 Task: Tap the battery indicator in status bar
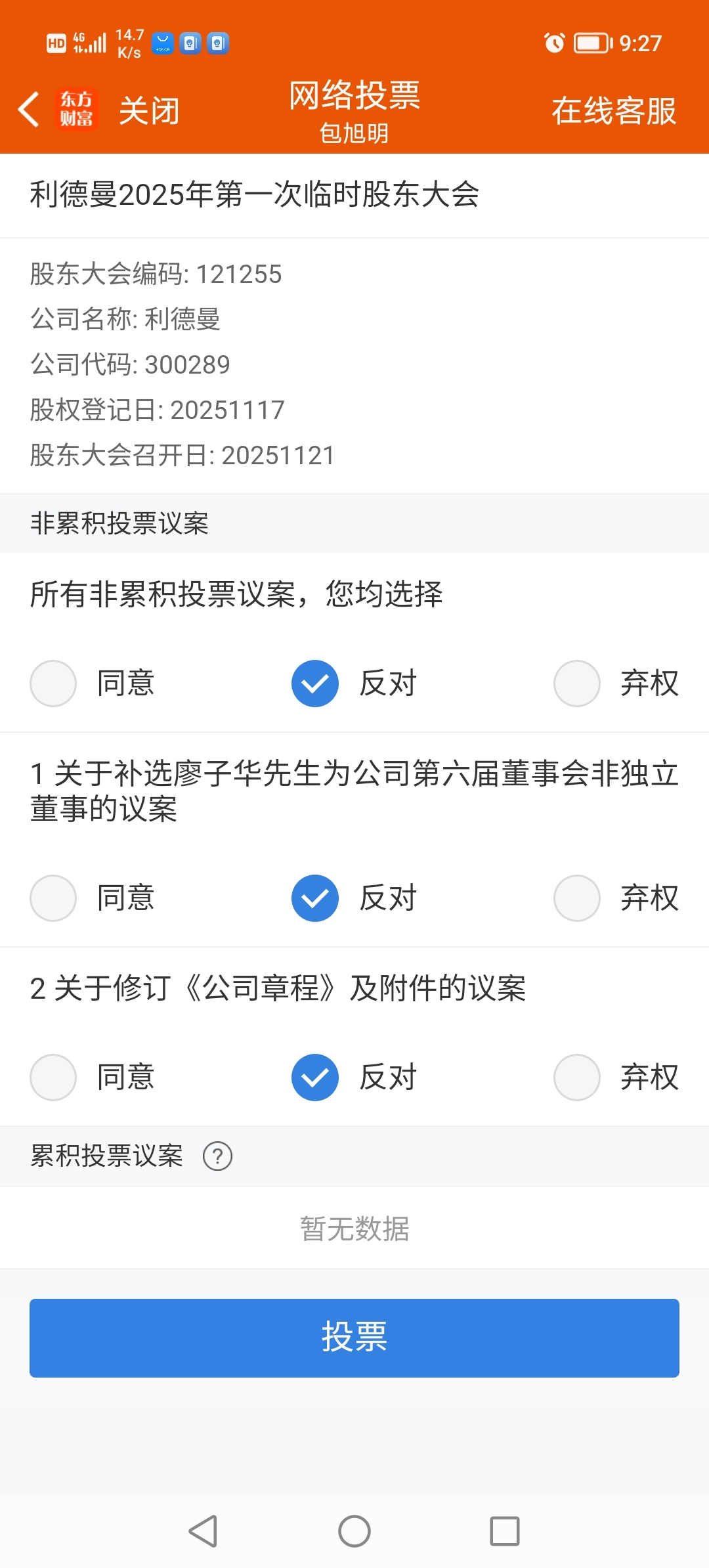coord(592,43)
